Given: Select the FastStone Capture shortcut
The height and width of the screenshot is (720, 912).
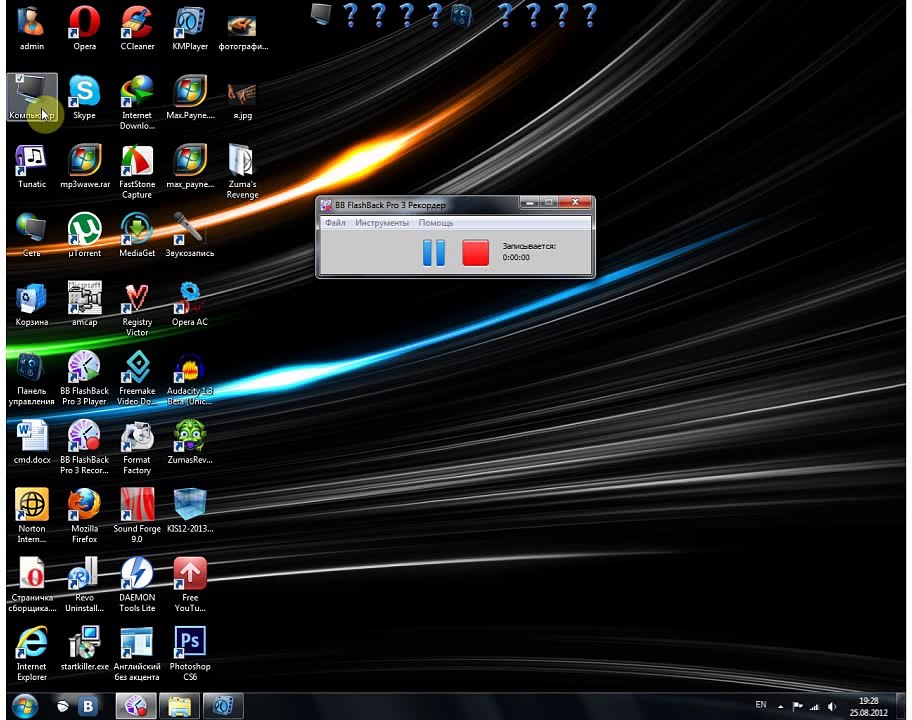Looking at the screenshot, I should (137, 172).
